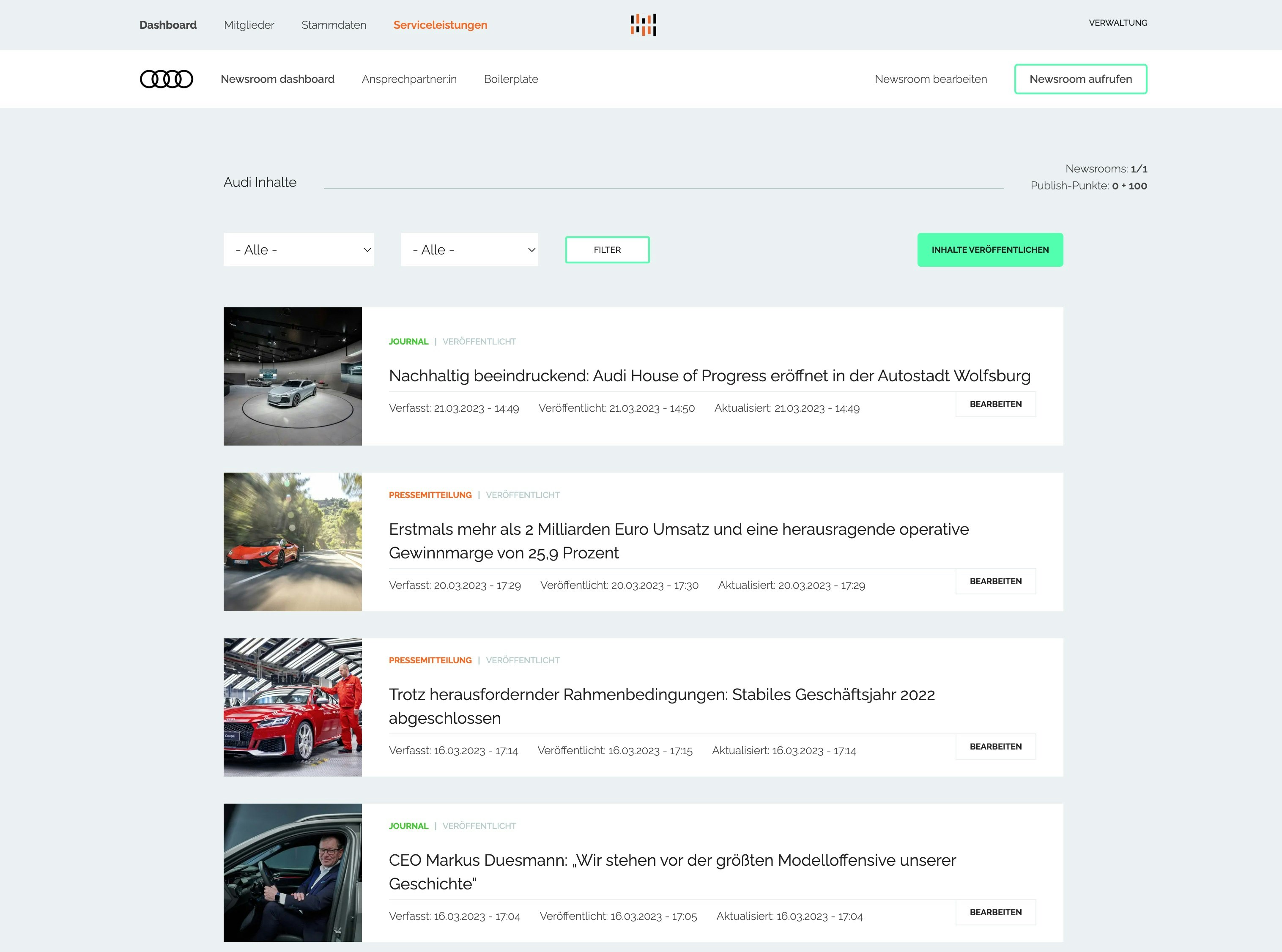Click 'Veröffentlicht: 16.03.2023 - 17:05' date

[x=619, y=916]
